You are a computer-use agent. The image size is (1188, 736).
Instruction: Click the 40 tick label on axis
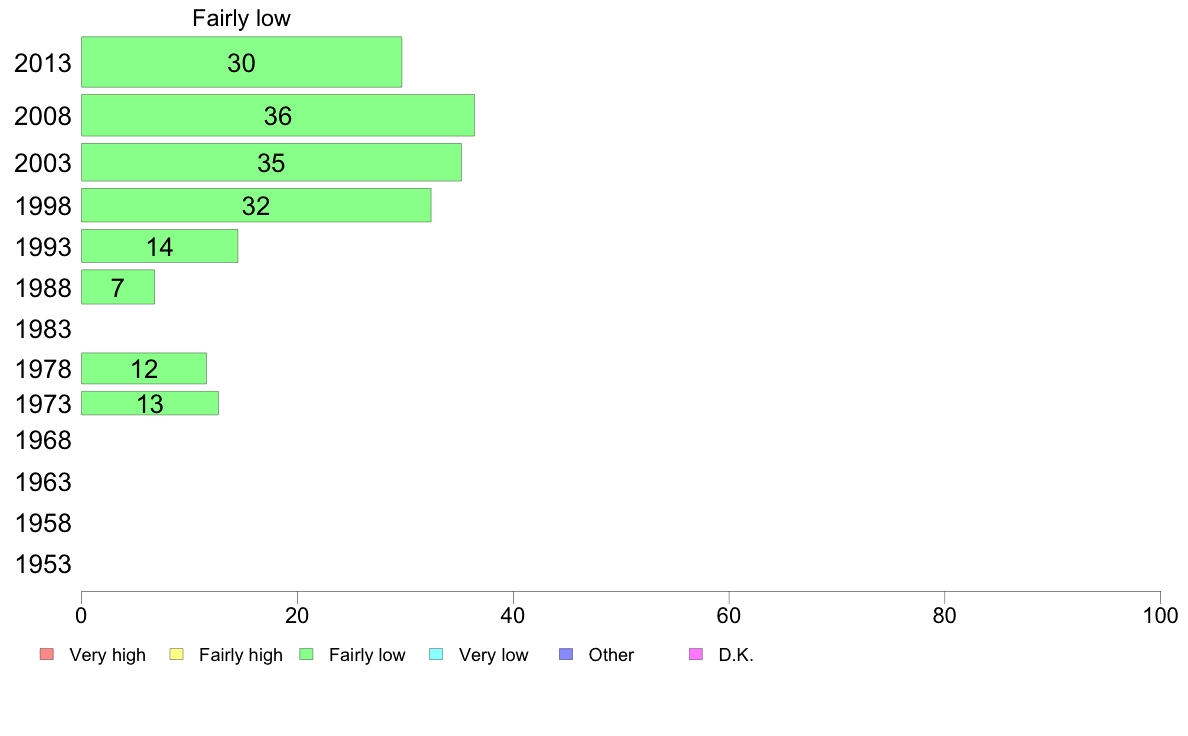click(x=513, y=615)
